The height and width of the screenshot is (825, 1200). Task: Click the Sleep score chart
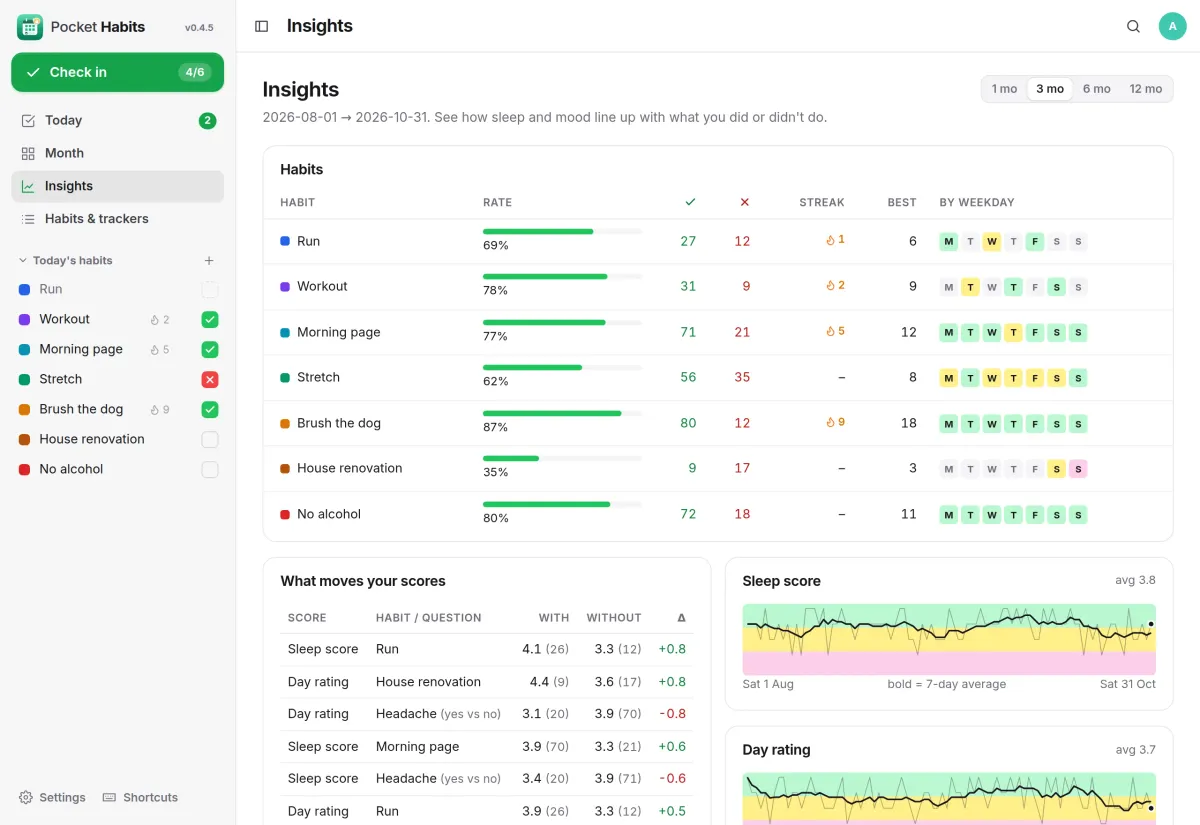point(949,639)
